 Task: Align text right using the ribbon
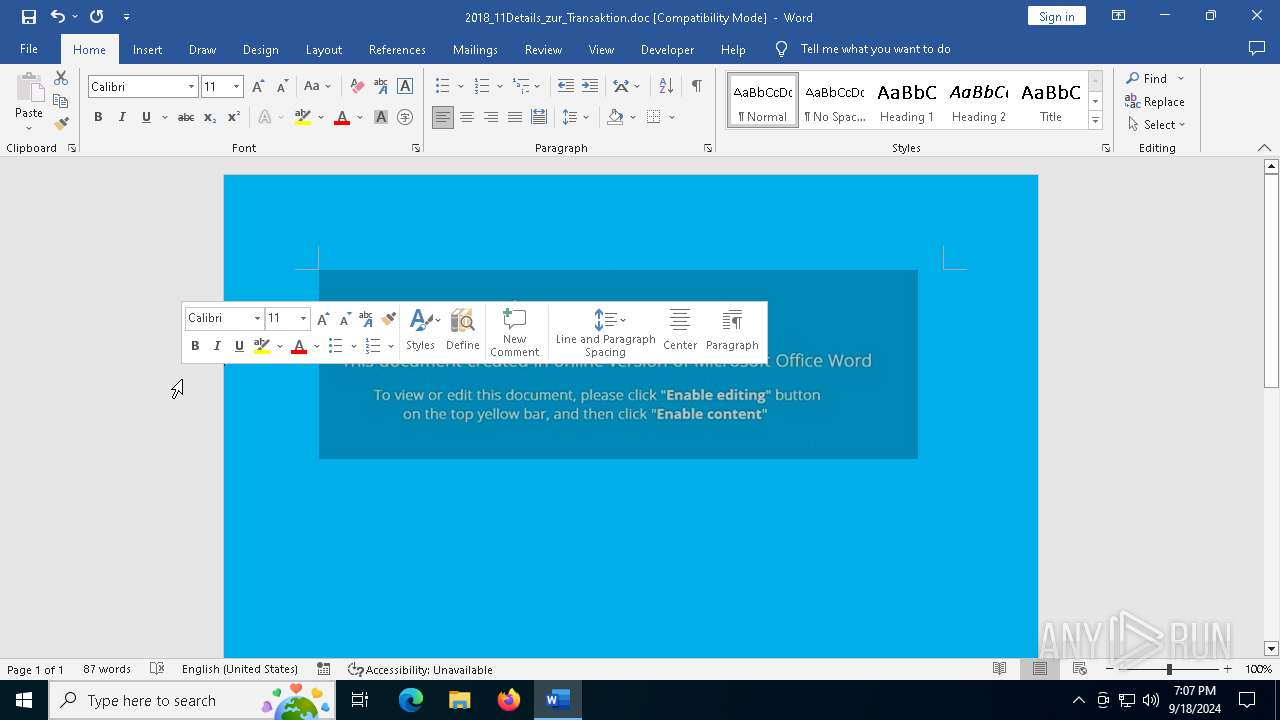491,117
